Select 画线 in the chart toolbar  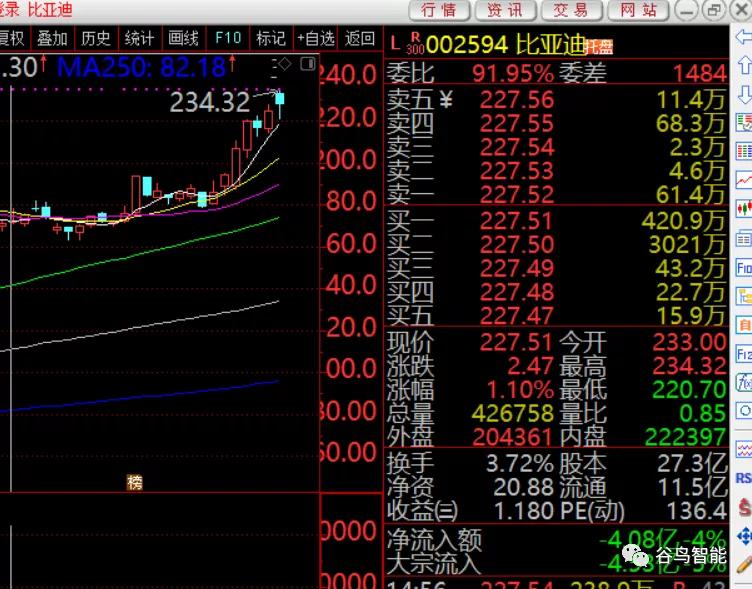pyautogui.click(x=183, y=38)
